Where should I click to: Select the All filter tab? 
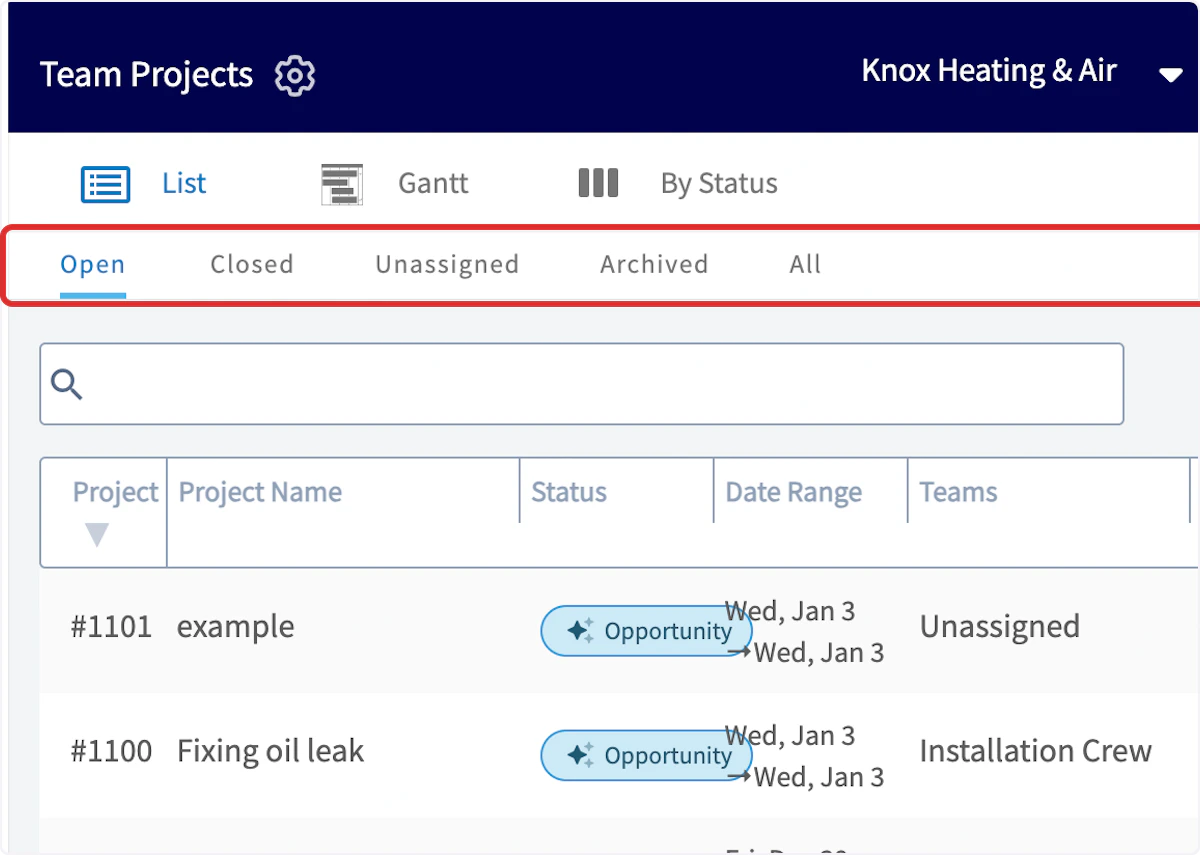click(805, 265)
